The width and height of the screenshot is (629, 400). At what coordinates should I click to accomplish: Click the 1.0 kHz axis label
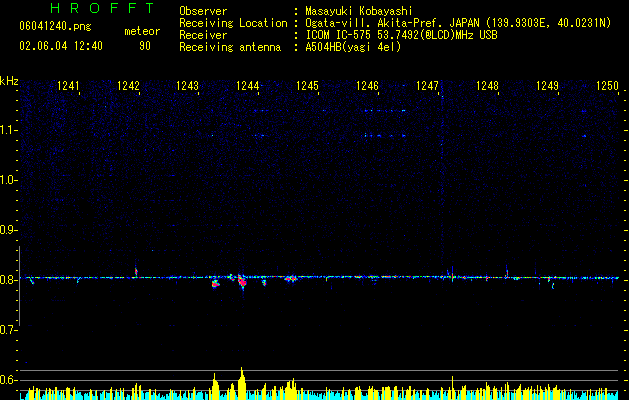click(9, 180)
